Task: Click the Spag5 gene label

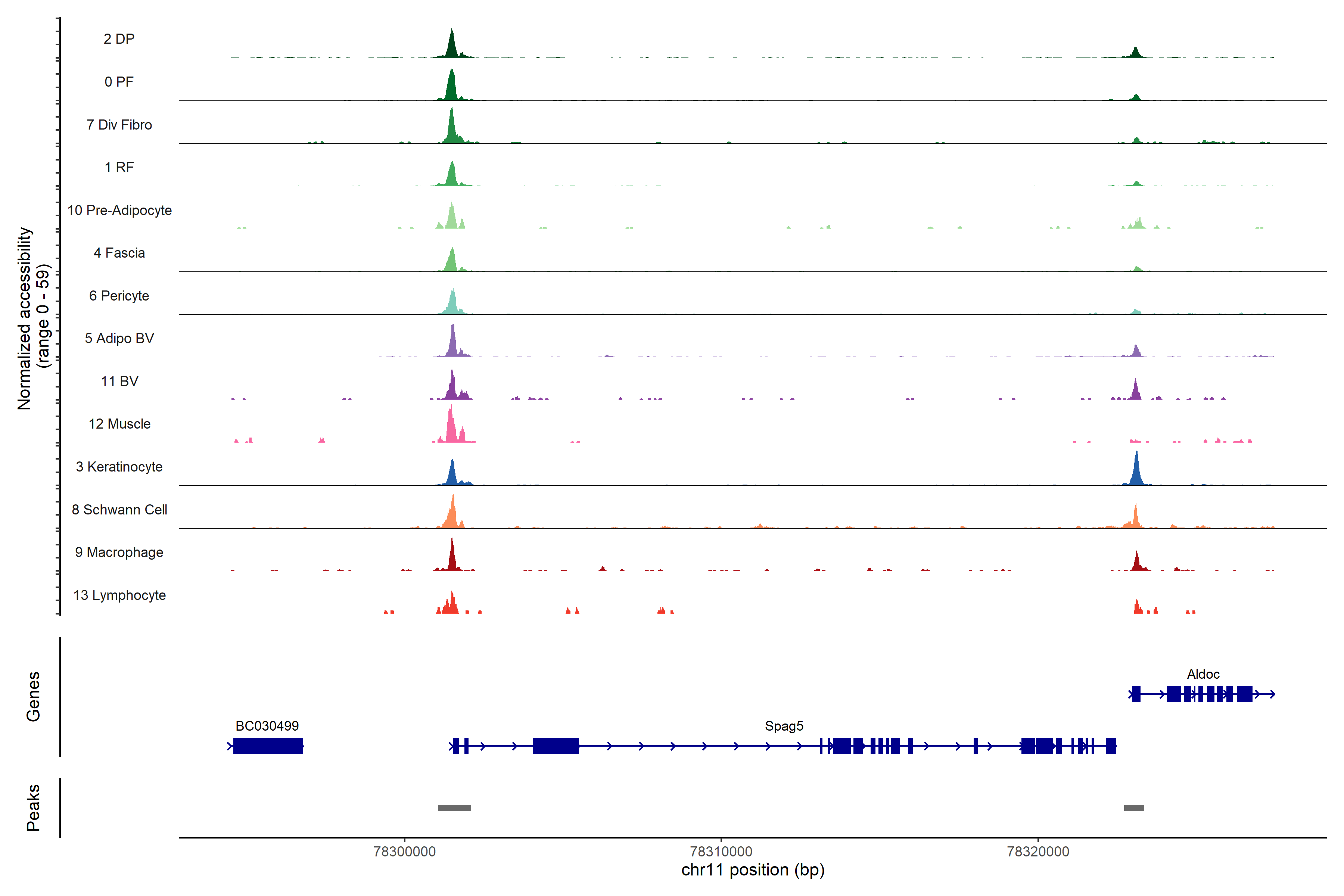Action: coord(784,726)
